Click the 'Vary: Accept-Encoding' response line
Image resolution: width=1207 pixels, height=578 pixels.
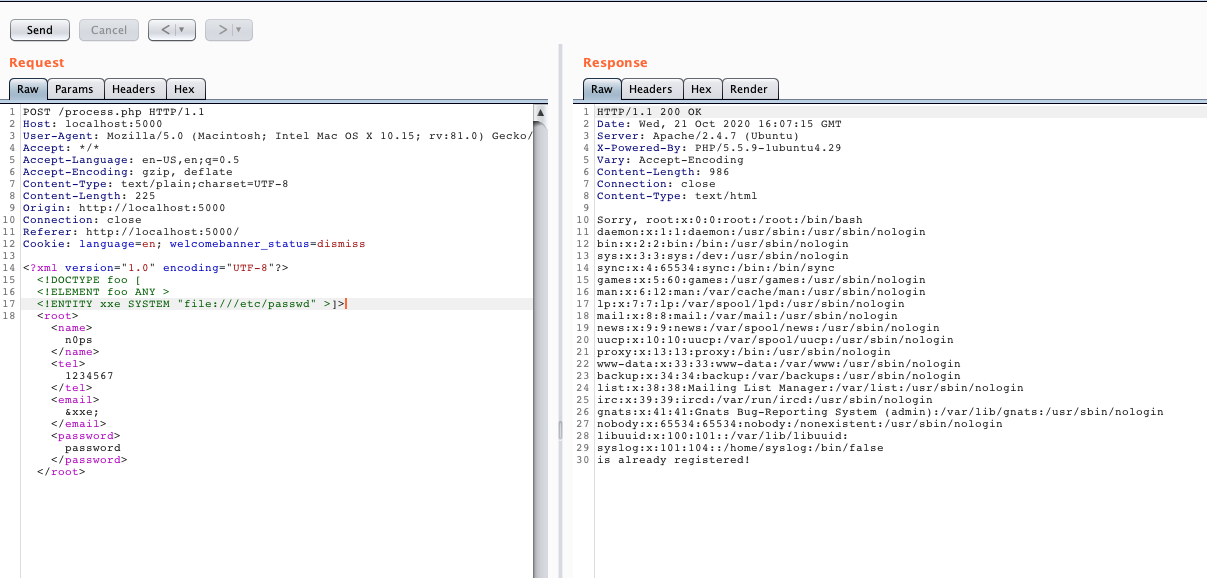point(670,160)
